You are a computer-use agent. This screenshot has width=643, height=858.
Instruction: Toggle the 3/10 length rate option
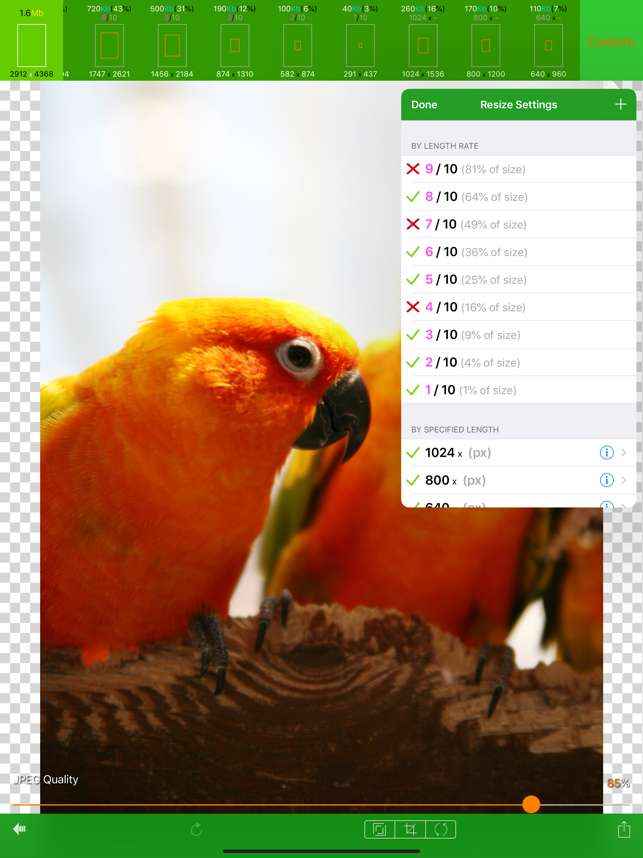[x=519, y=335]
